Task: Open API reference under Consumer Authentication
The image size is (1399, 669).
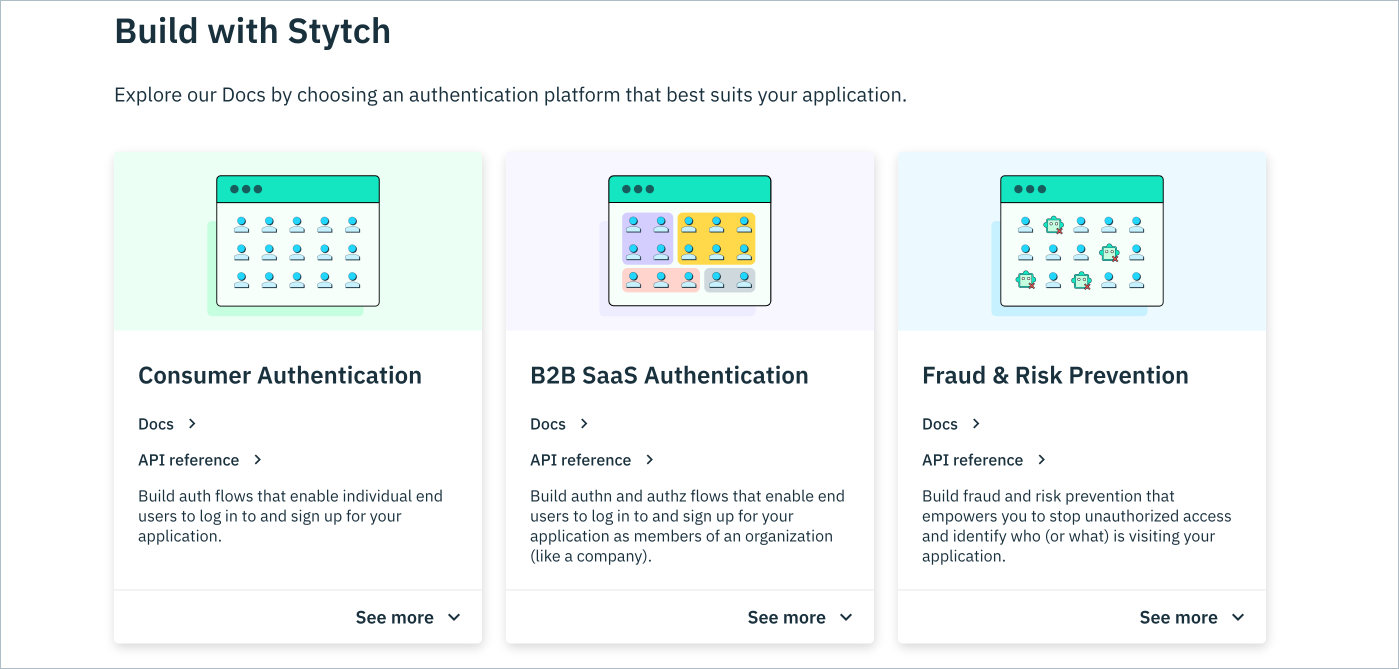Action: pos(200,460)
